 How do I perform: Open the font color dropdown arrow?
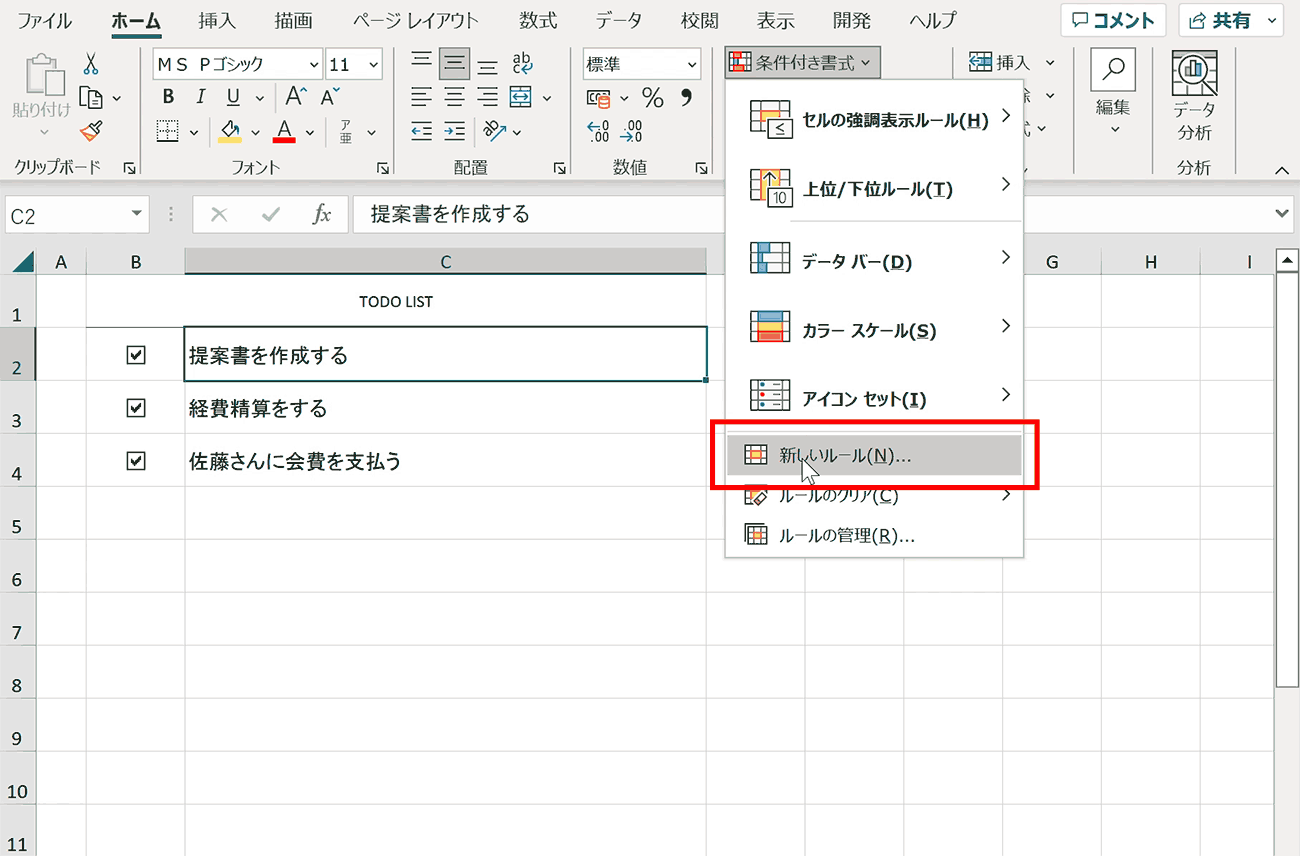tap(310, 132)
